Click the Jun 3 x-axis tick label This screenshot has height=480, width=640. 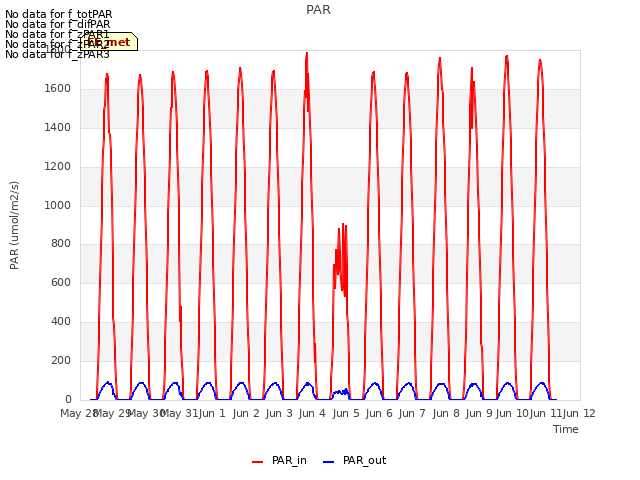click(x=279, y=413)
